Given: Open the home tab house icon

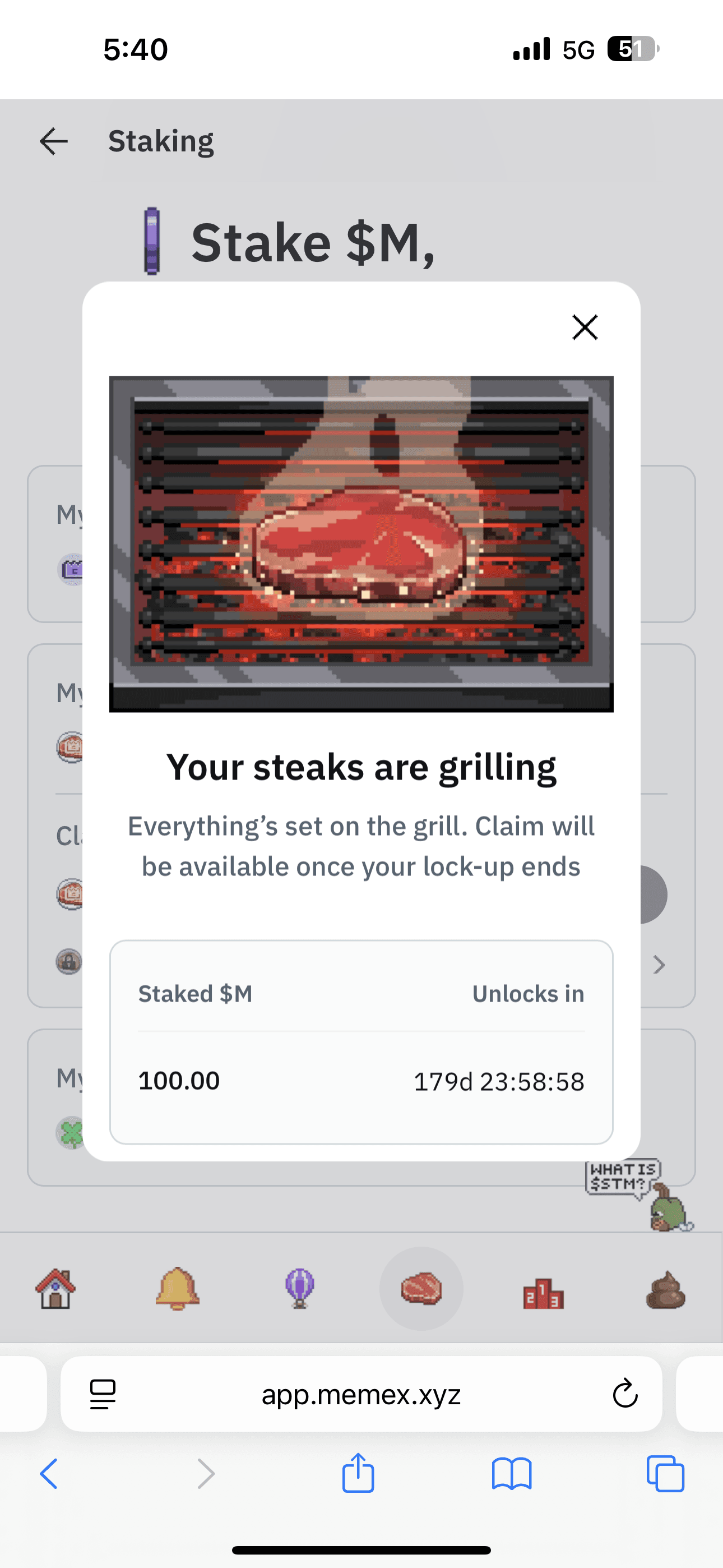Looking at the screenshot, I should coord(55,1289).
